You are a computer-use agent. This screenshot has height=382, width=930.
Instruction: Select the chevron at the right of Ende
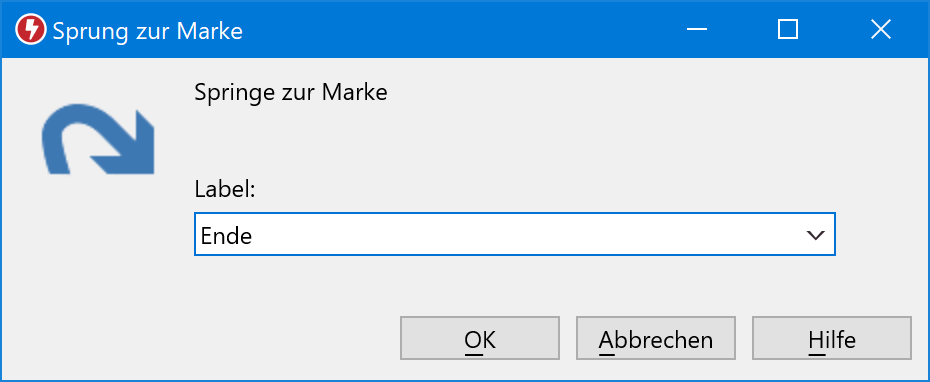click(x=816, y=235)
